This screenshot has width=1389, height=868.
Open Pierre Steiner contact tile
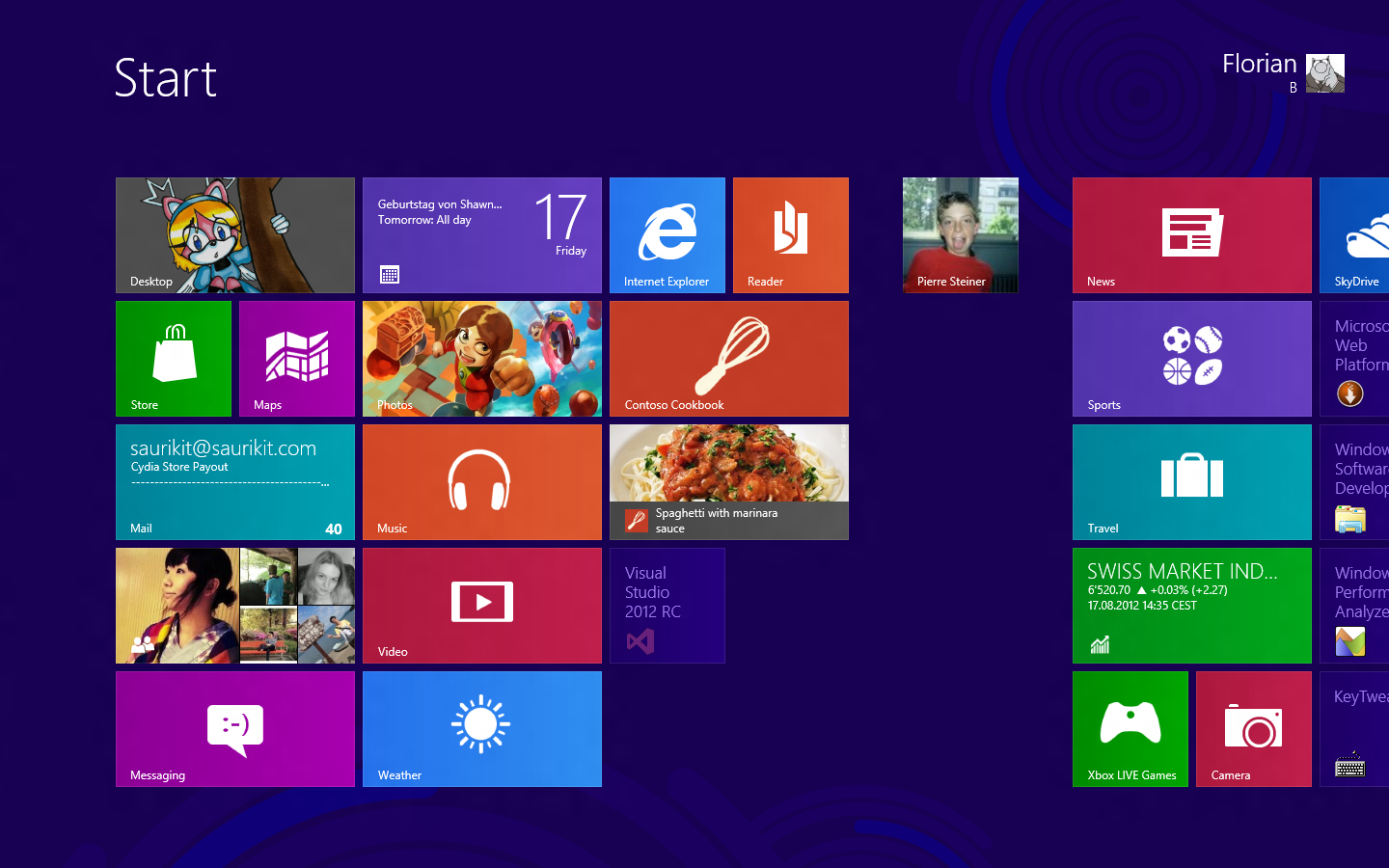(x=960, y=234)
